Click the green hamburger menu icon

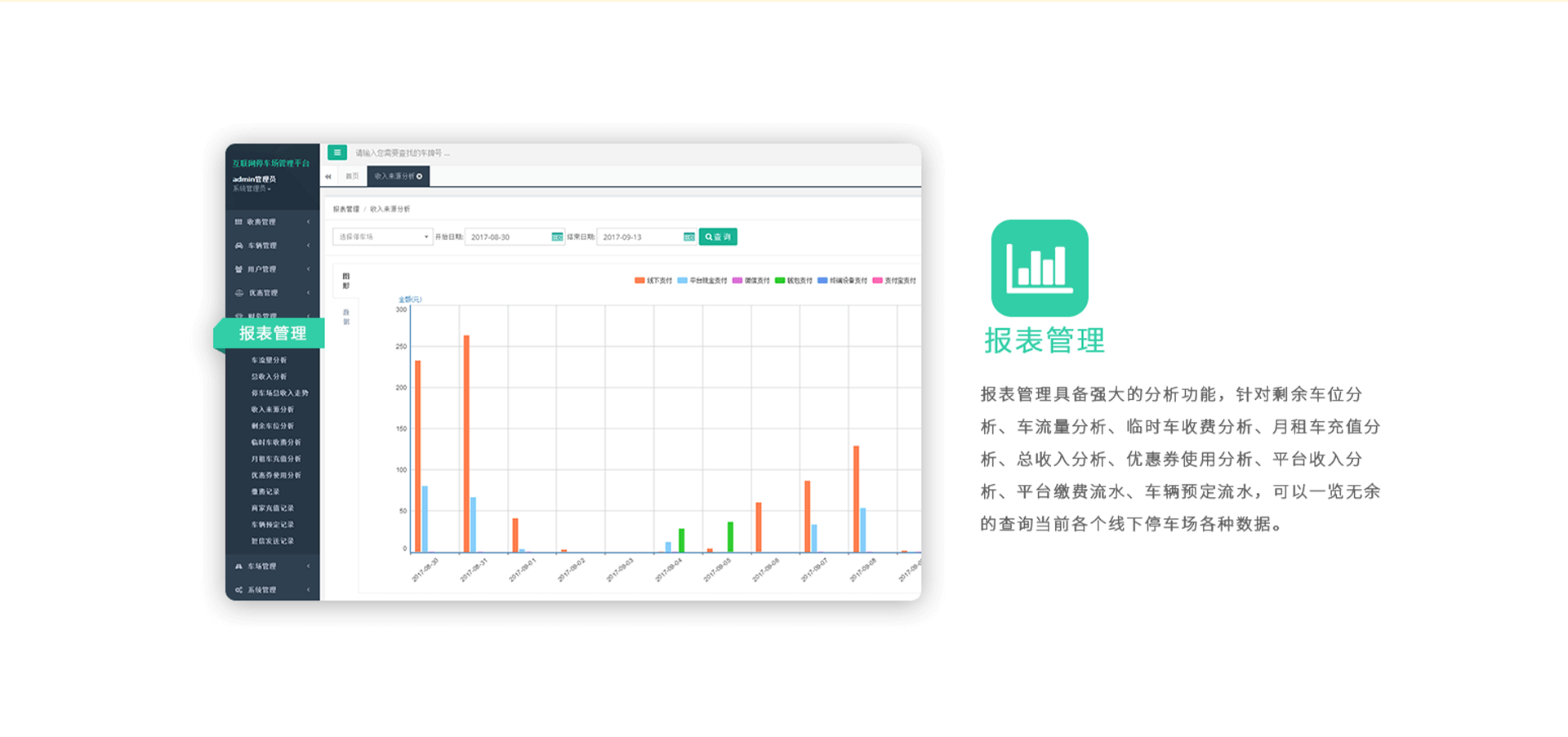click(x=336, y=153)
